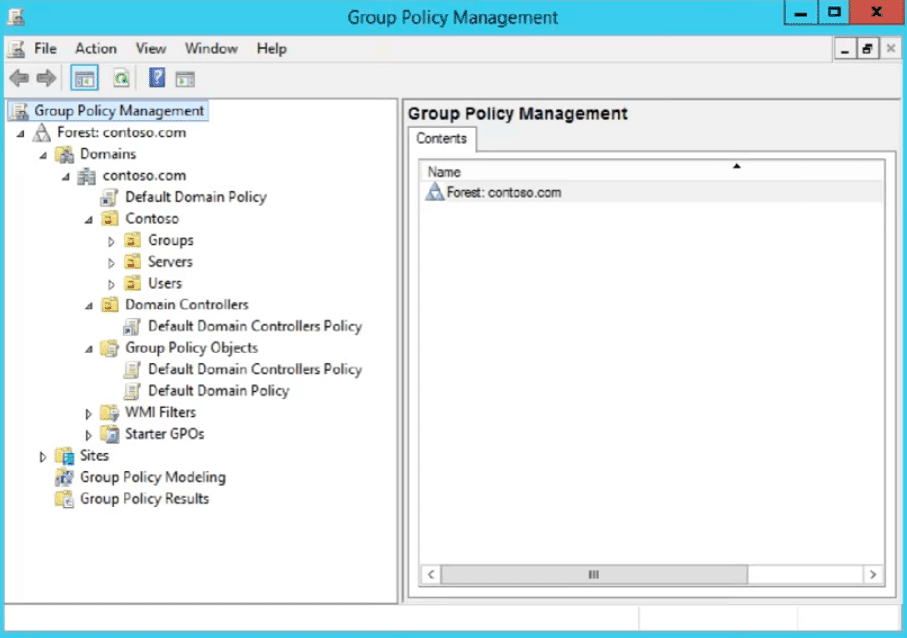This screenshot has height=638, width=907.
Task: Click the Group Policy Results icon
Action: 64,499
